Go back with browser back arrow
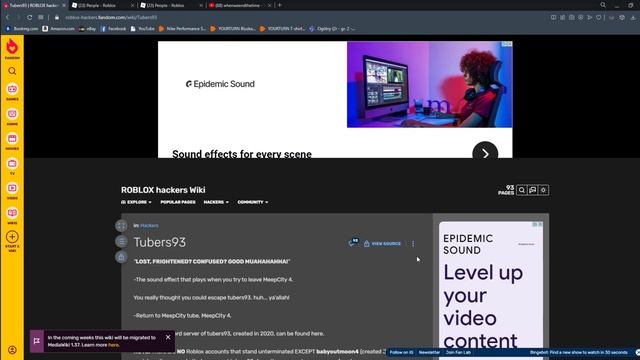Screen dimensions: 640x360 tap(7, 18)
